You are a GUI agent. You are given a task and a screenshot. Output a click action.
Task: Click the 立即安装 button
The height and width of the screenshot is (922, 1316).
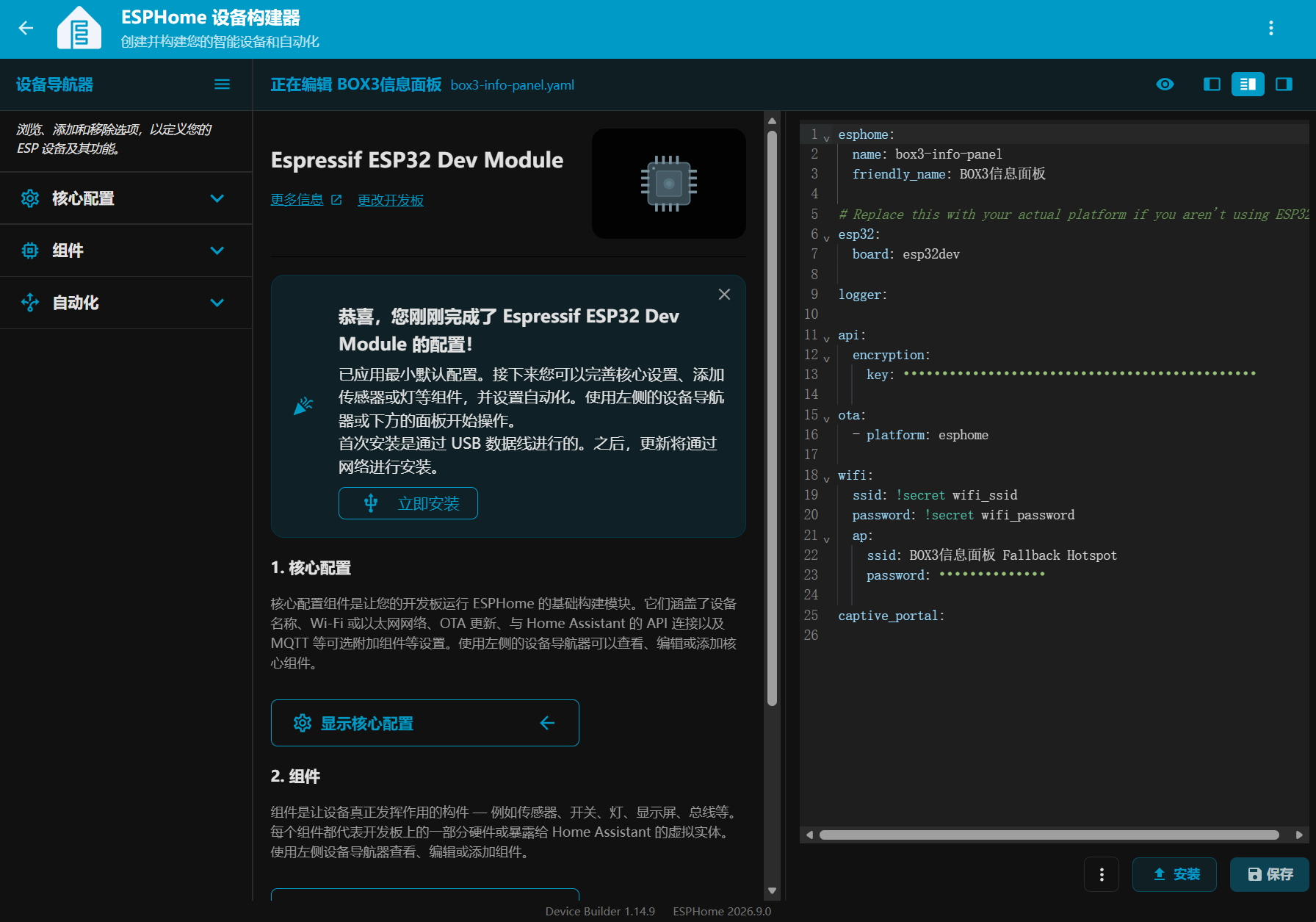coord(408,503)
